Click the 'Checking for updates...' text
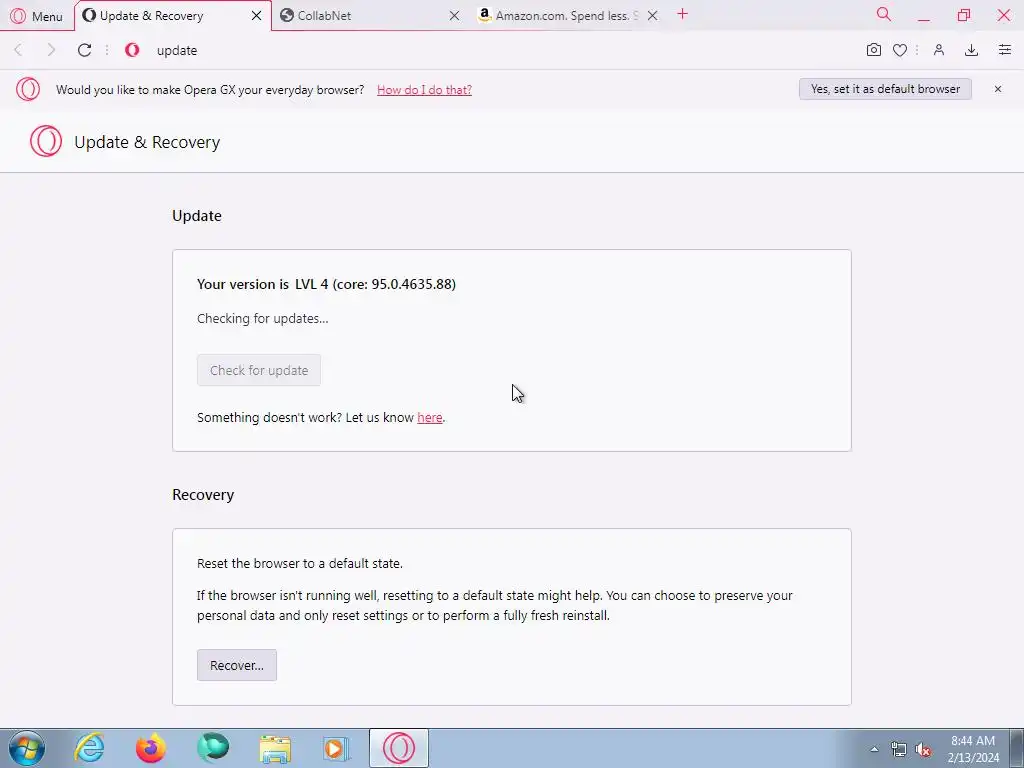Image resolution: width=1024 pixels, height=768 pixels. (x=263, y=319)
